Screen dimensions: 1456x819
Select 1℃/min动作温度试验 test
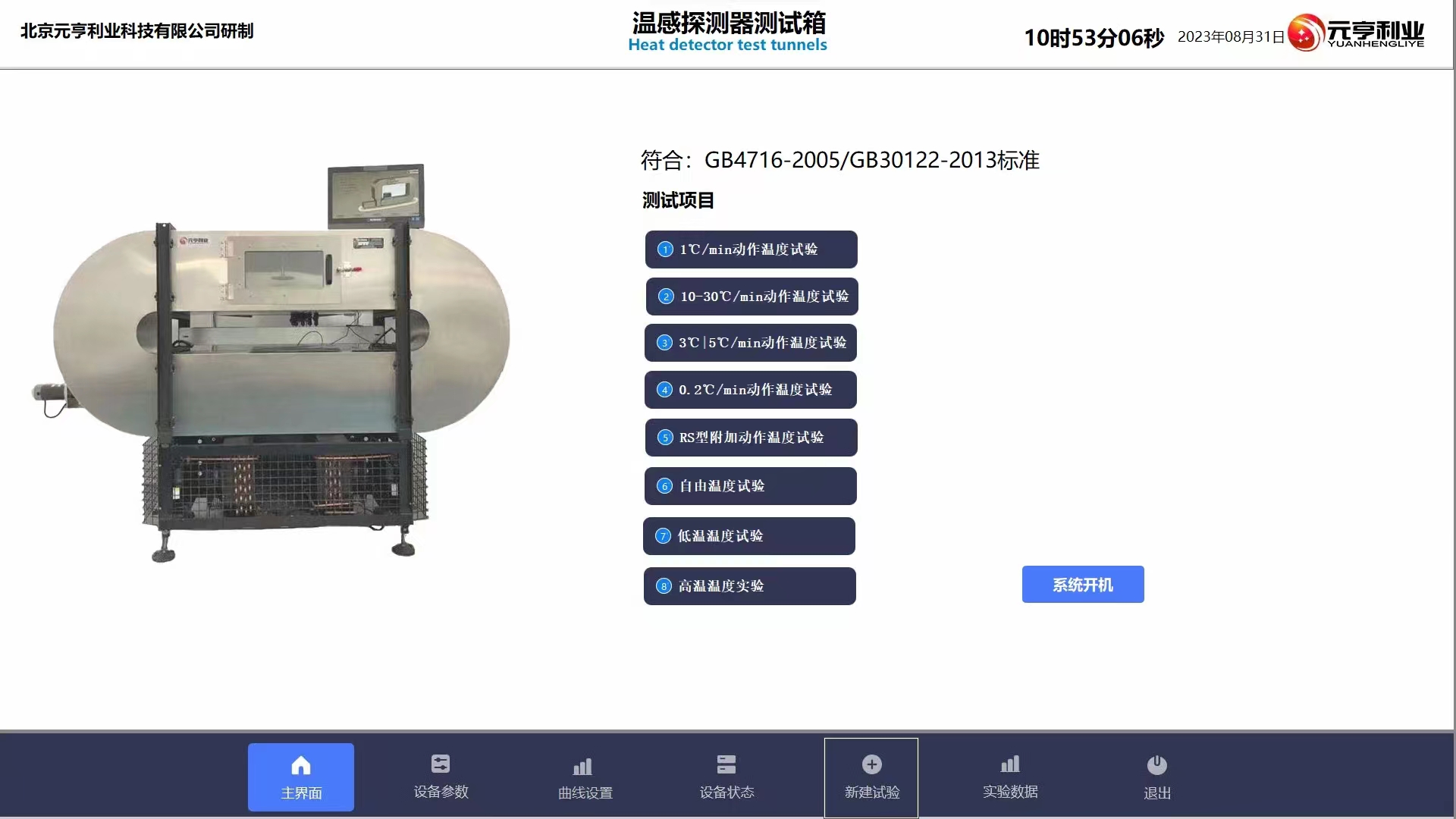[752, 249]
